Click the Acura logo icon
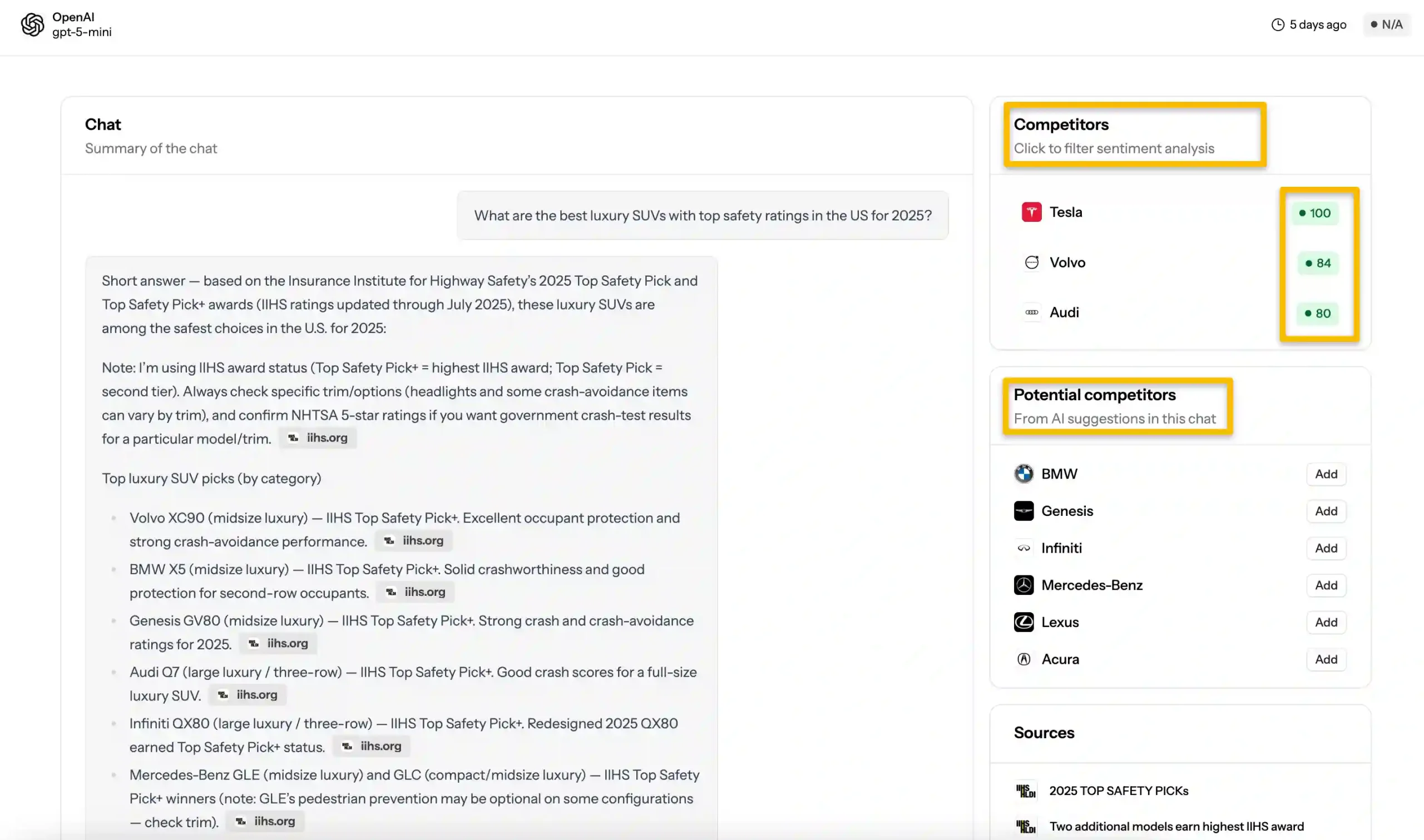This screenshot has width=1424, height=840. click(1023, 659)
